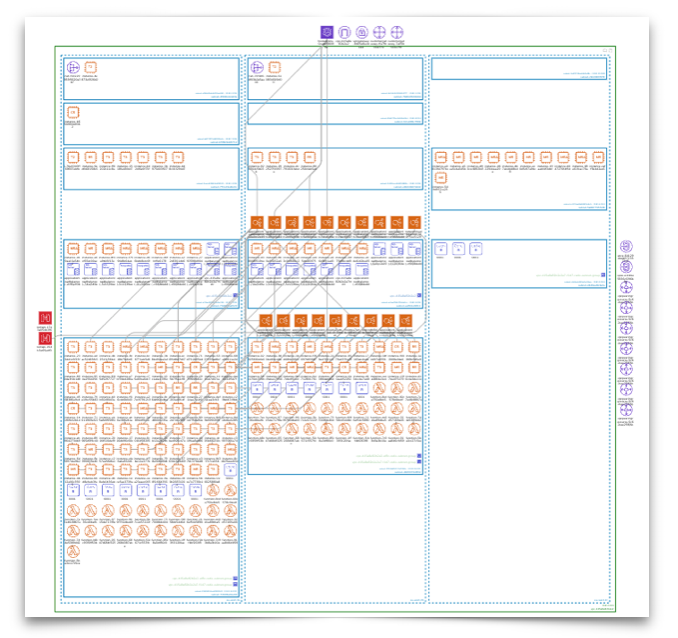Click the purple badge in the fourth left subnet
This screenshot has width=678, height=638.
click(x=236, y=295)
